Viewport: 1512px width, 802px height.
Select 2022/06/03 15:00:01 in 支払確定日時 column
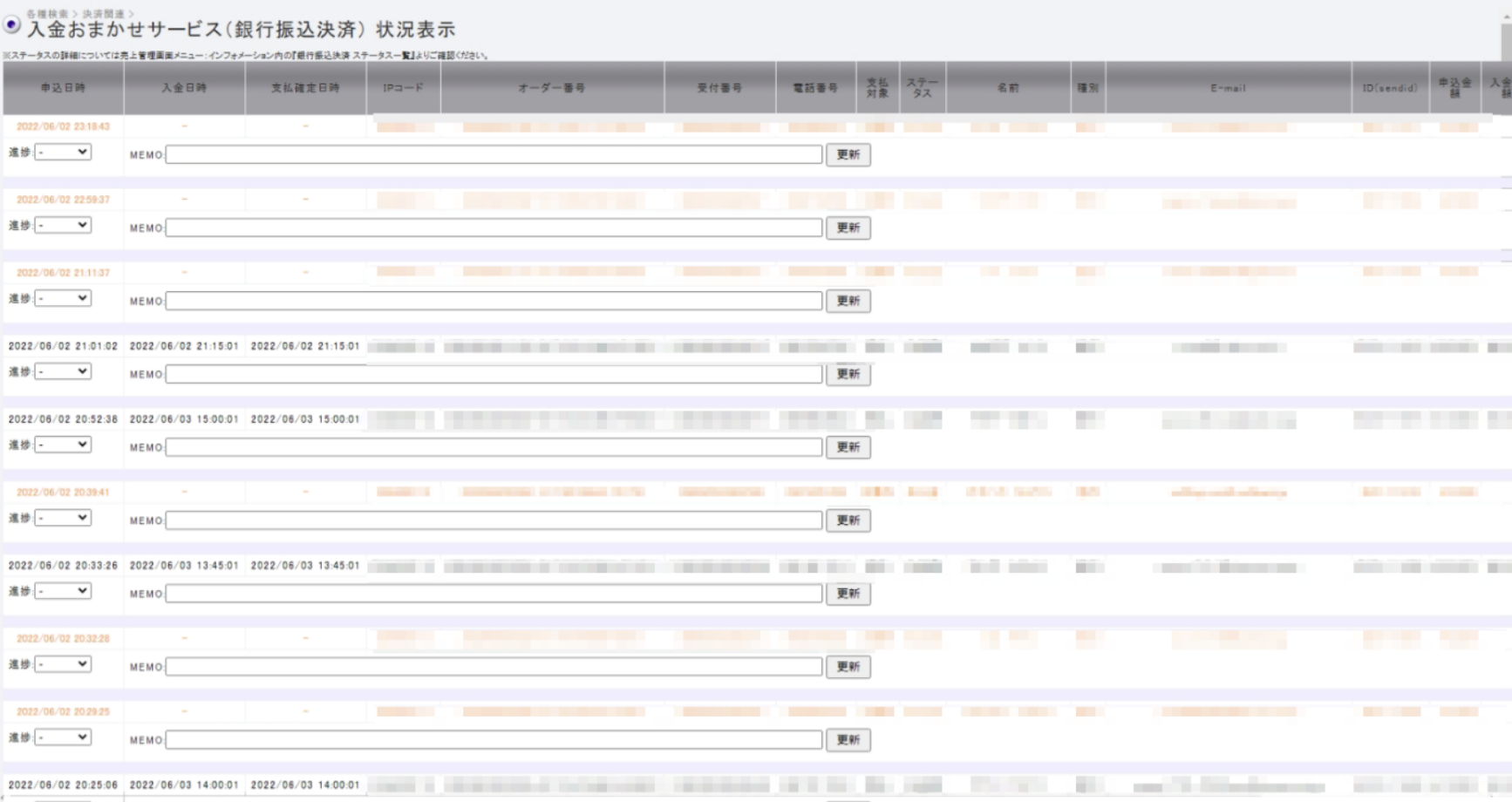[x=305, y=419]
